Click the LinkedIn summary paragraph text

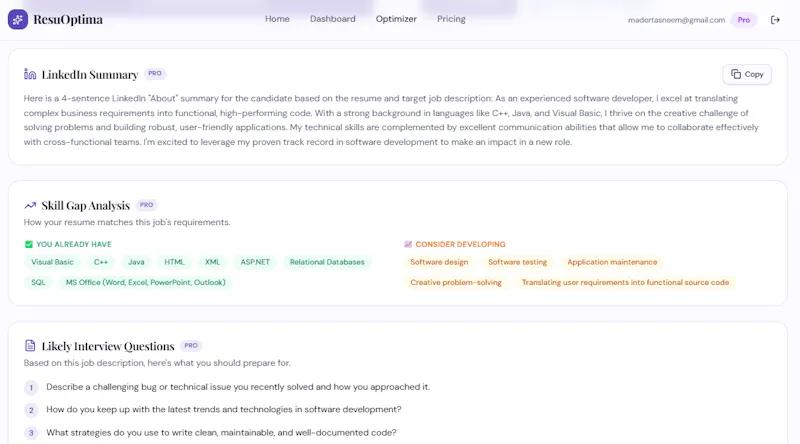(x=391, y=120)
